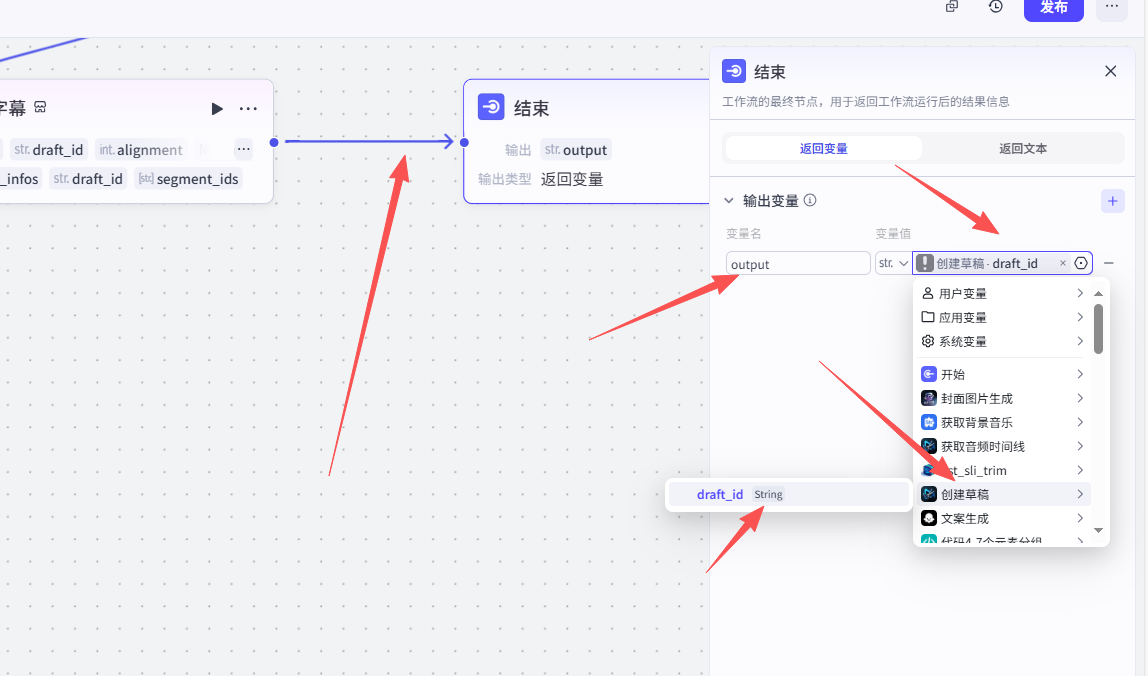Click the hexagon variable picker icon

click(1081, 264)
